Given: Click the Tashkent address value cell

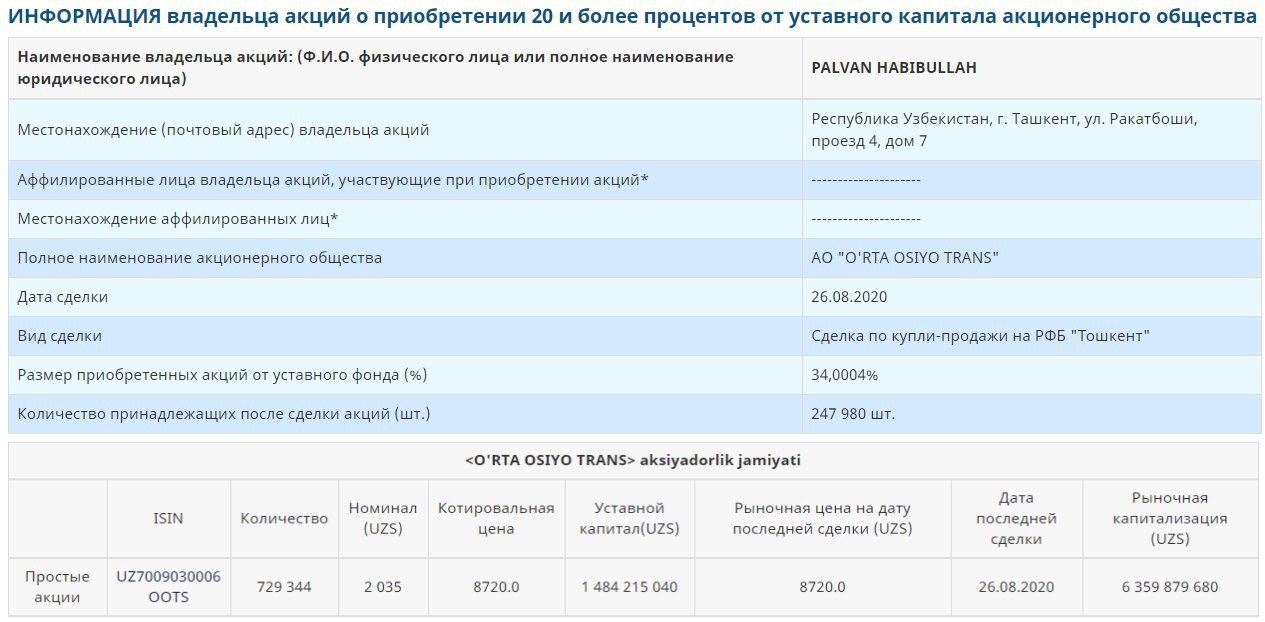Looking at the screenshot, I should [1031, 130].
